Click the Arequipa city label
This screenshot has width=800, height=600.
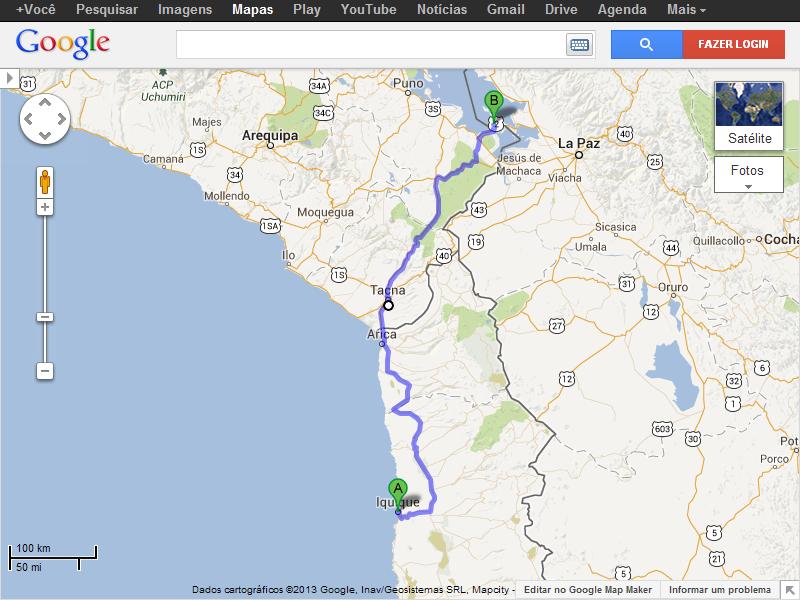click(270, 135)
